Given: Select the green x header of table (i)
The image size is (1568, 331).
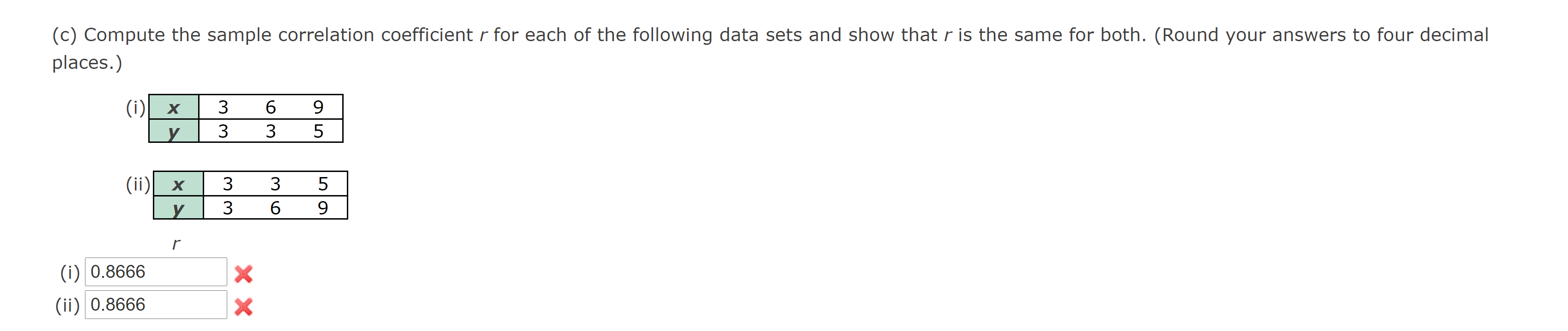Looking at the screenshot, I should pyautogui.click(x=175, y=108).
